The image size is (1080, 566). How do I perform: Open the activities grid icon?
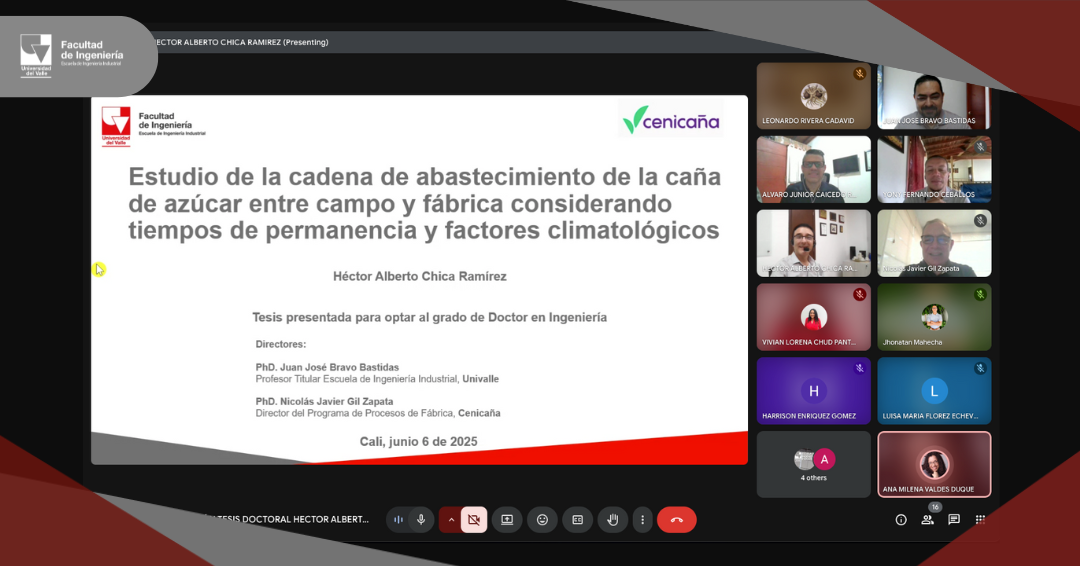point(980,520)
